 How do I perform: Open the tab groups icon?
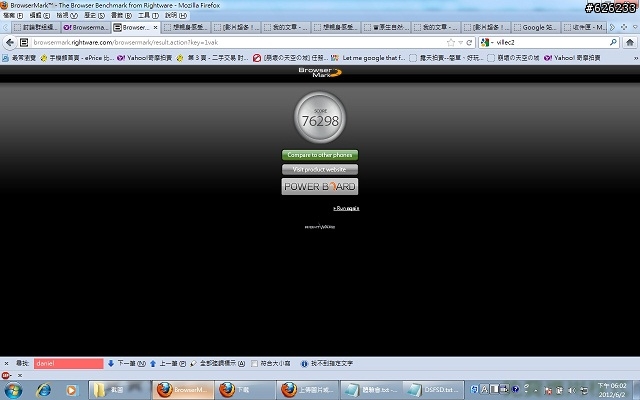[x=624, y=27]
